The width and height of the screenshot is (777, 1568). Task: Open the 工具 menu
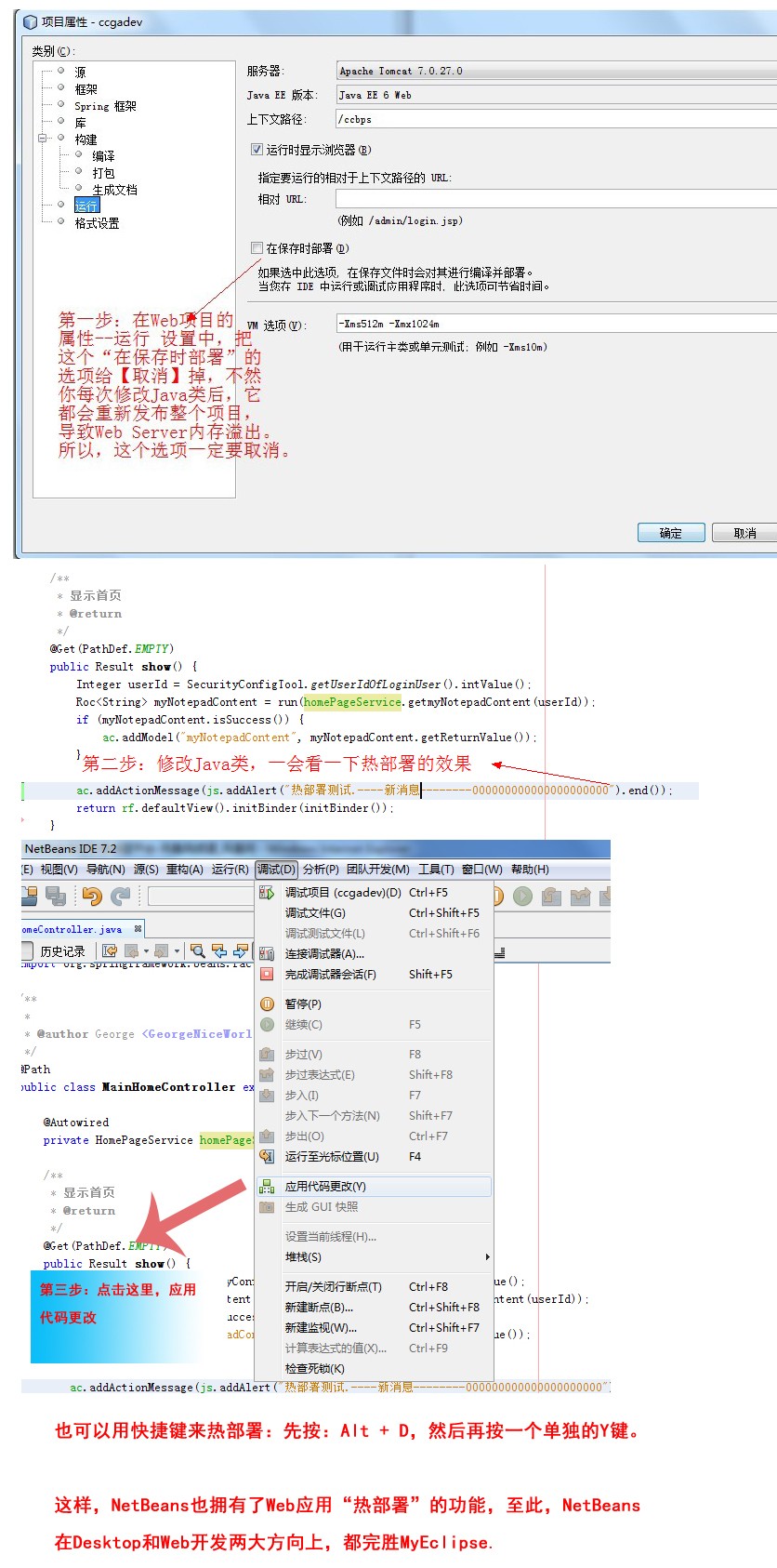tap(436, 870)
